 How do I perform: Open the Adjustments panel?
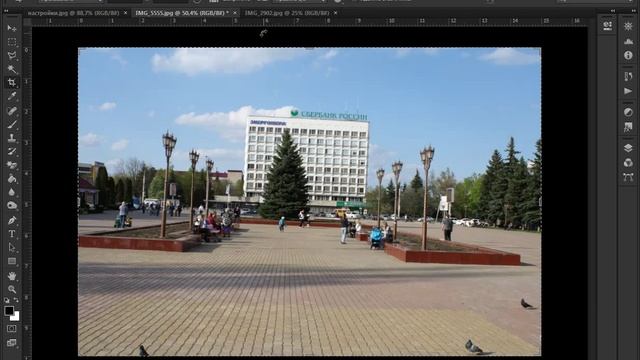(628, 112)
